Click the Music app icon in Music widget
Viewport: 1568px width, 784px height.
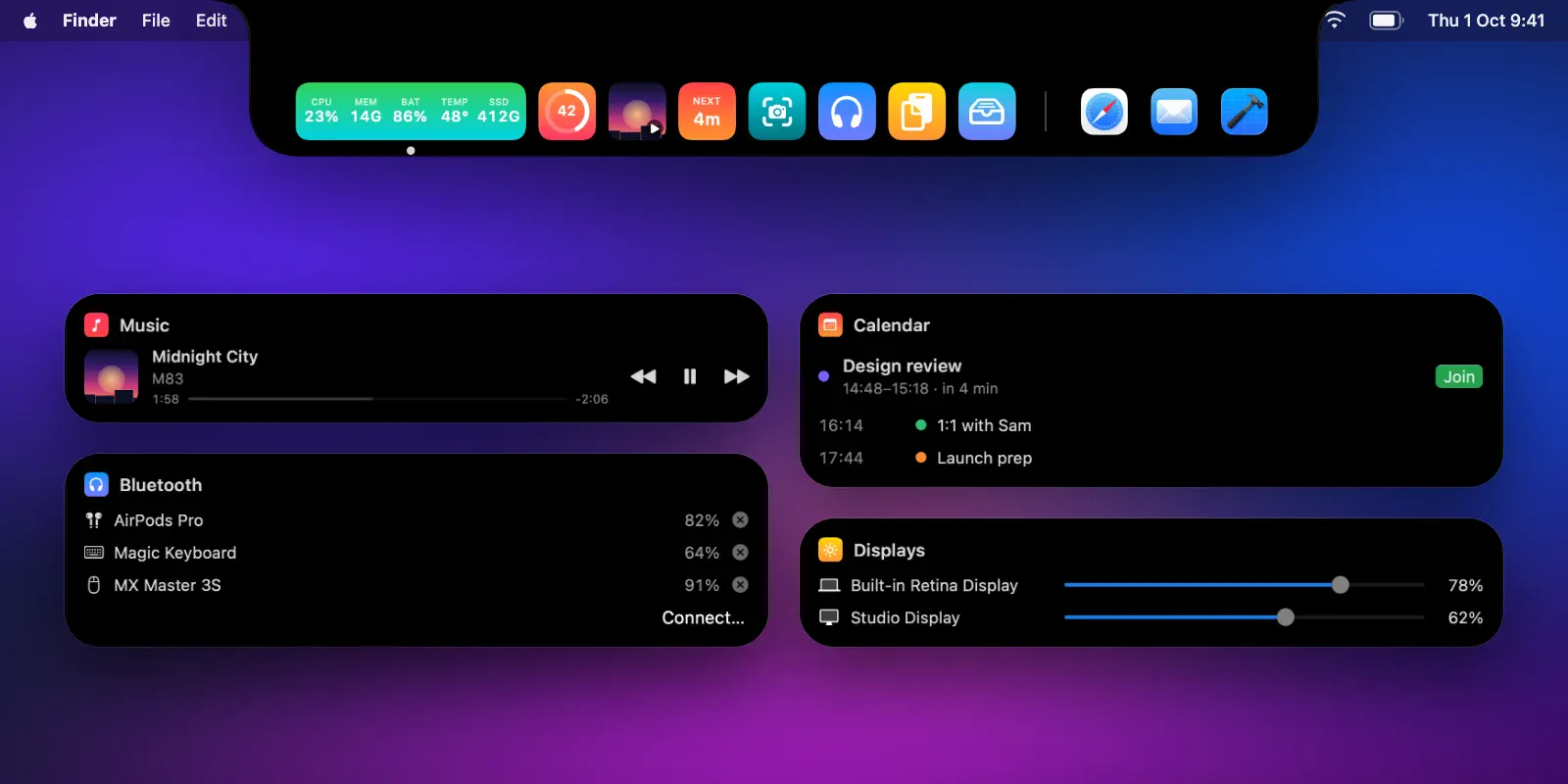tap(96, 325)
